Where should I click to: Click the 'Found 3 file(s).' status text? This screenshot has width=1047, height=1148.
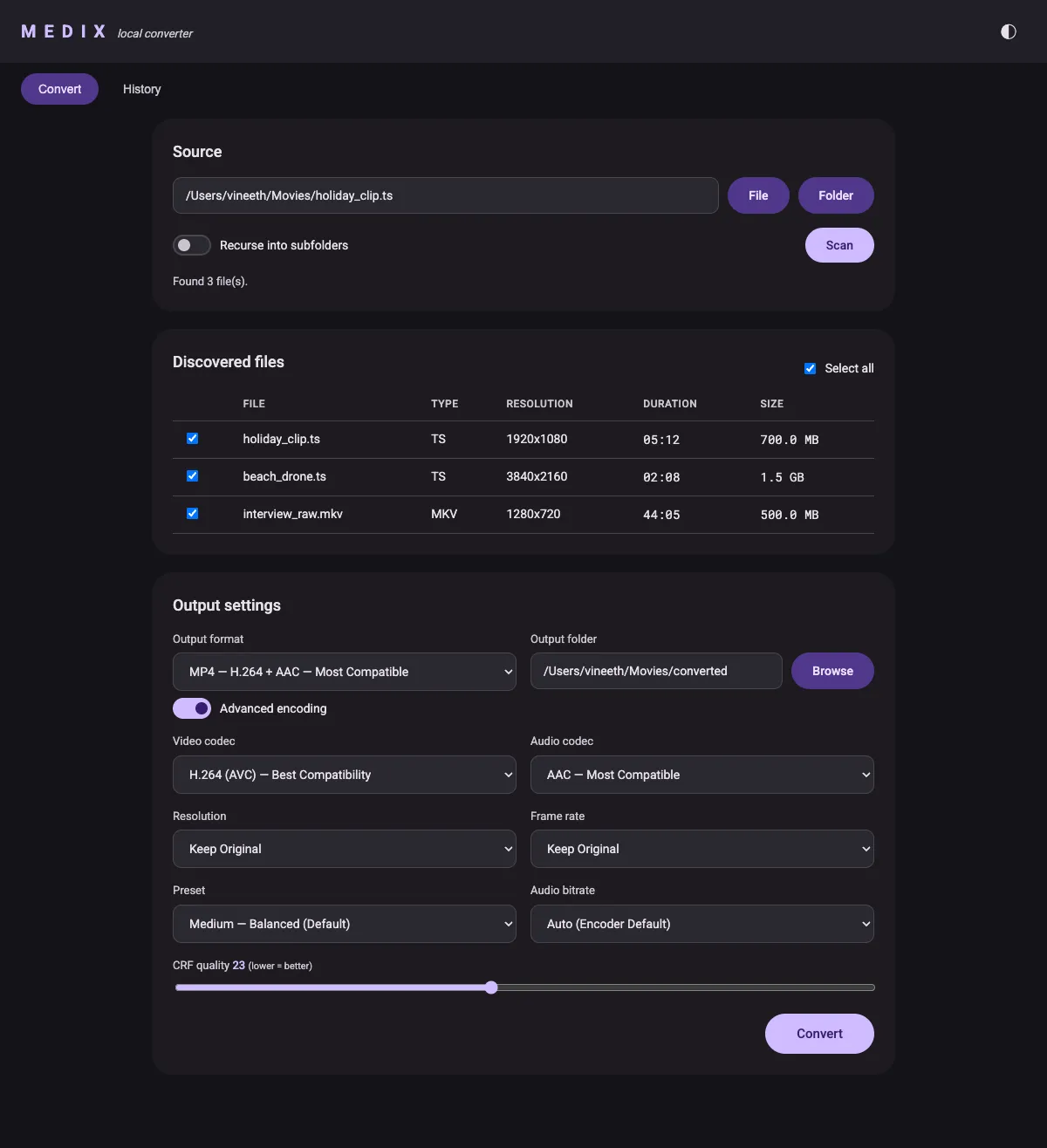tap(210, 281)
